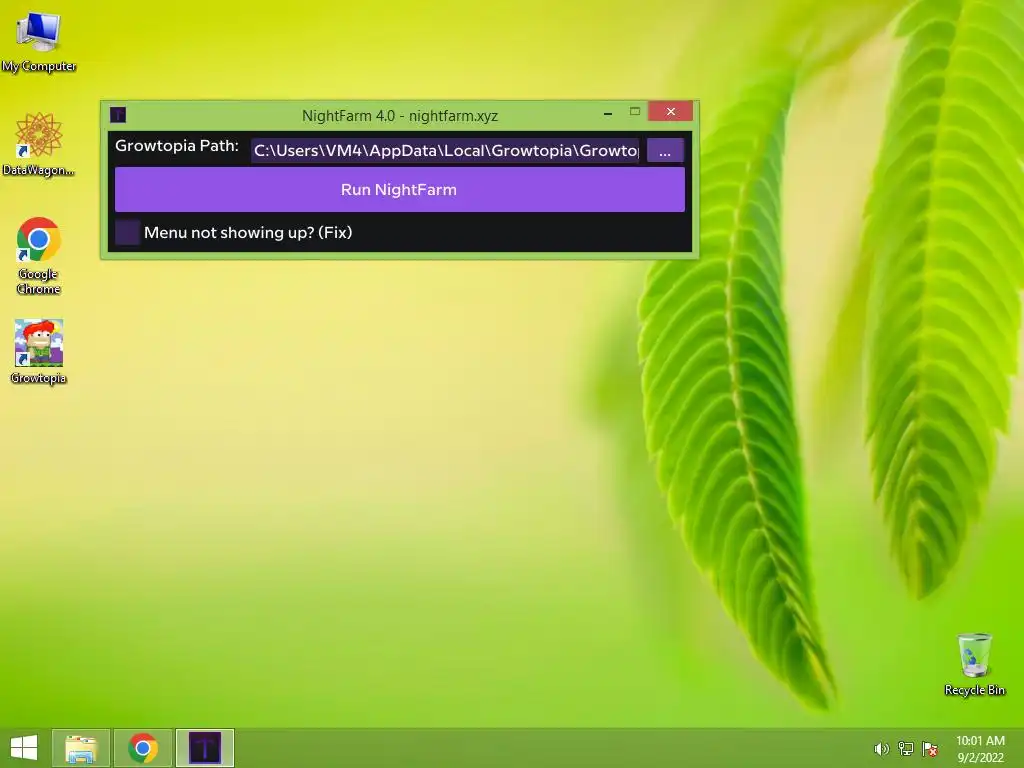1024x768 pixels.
Task: Open Chrome from the taskbar
Action: (143, 748)
